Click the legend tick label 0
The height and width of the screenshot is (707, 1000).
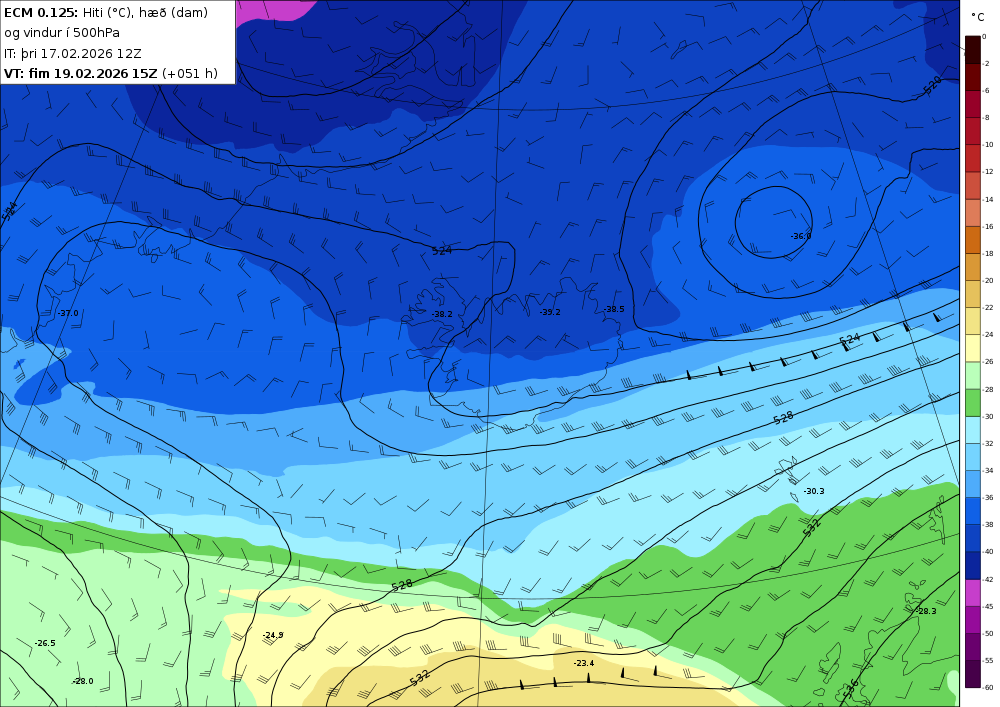[984, 36]
